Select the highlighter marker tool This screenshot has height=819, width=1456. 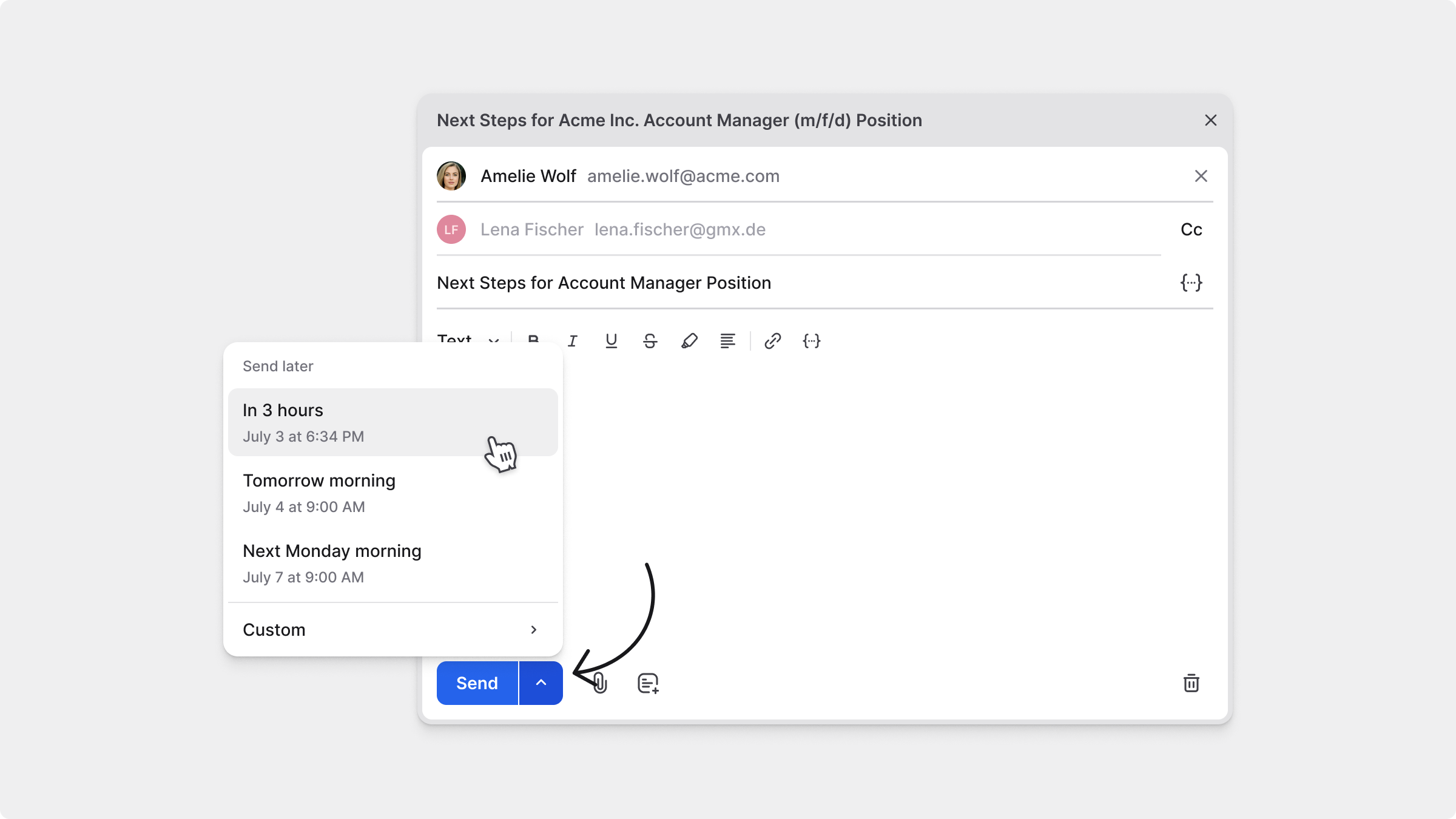click(x=689, y=341)
